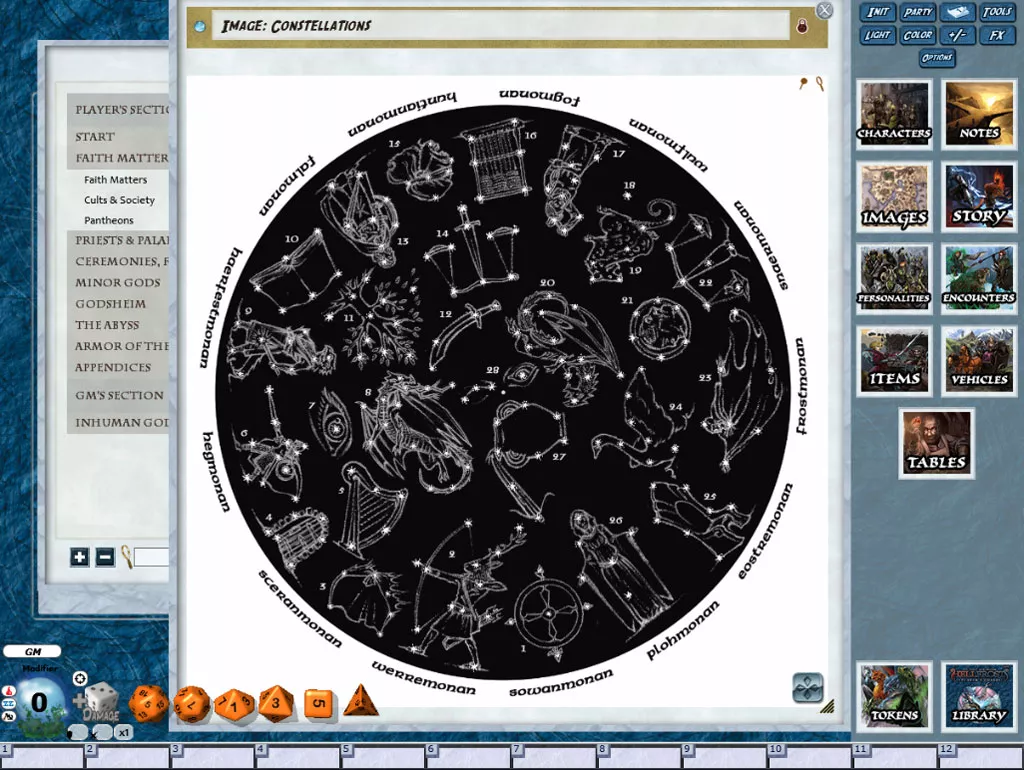Open the Tables sidebar panel

tap(936, 443)
